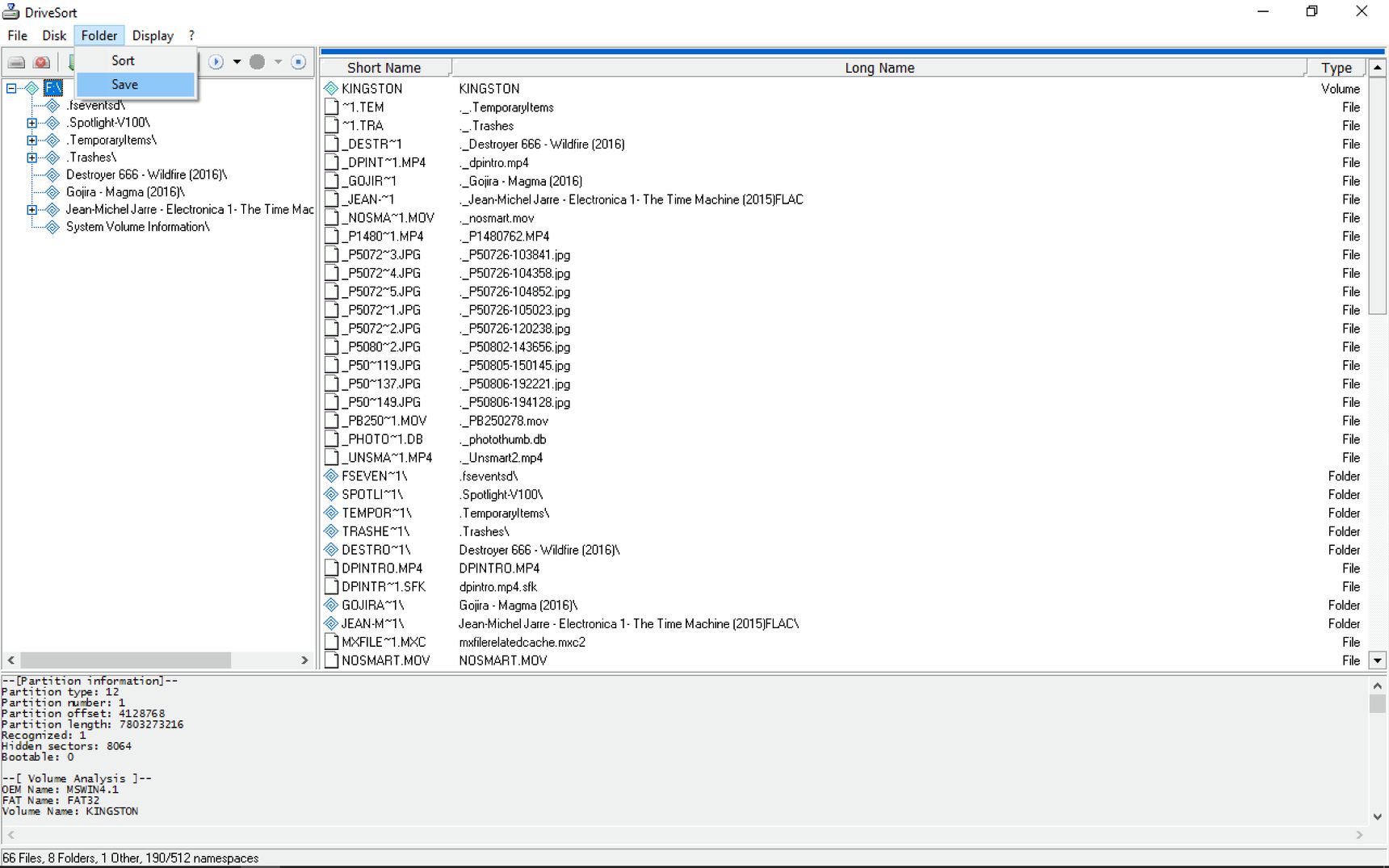Click the blue play toolbar button
Screen dimensions: 1389x868
[216, 62]
